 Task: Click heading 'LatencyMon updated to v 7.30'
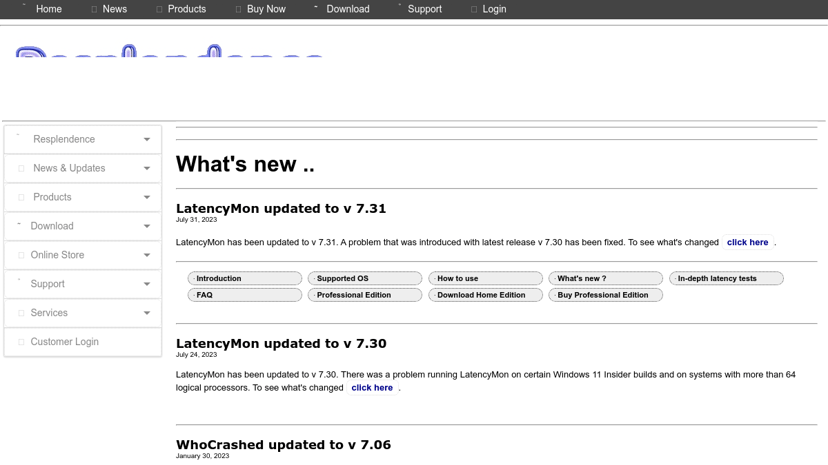[x=281, y=344]
